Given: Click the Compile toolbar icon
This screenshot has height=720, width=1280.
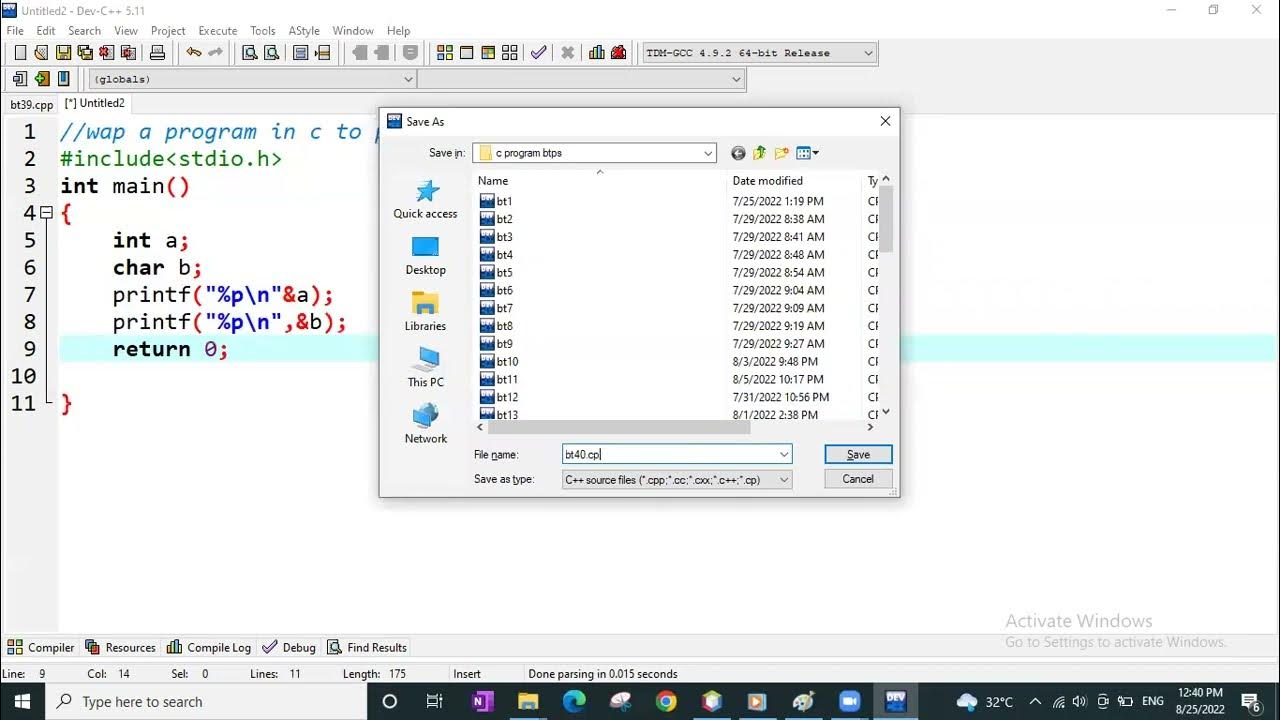Looking at the screenshot, I should coord(445,53).
